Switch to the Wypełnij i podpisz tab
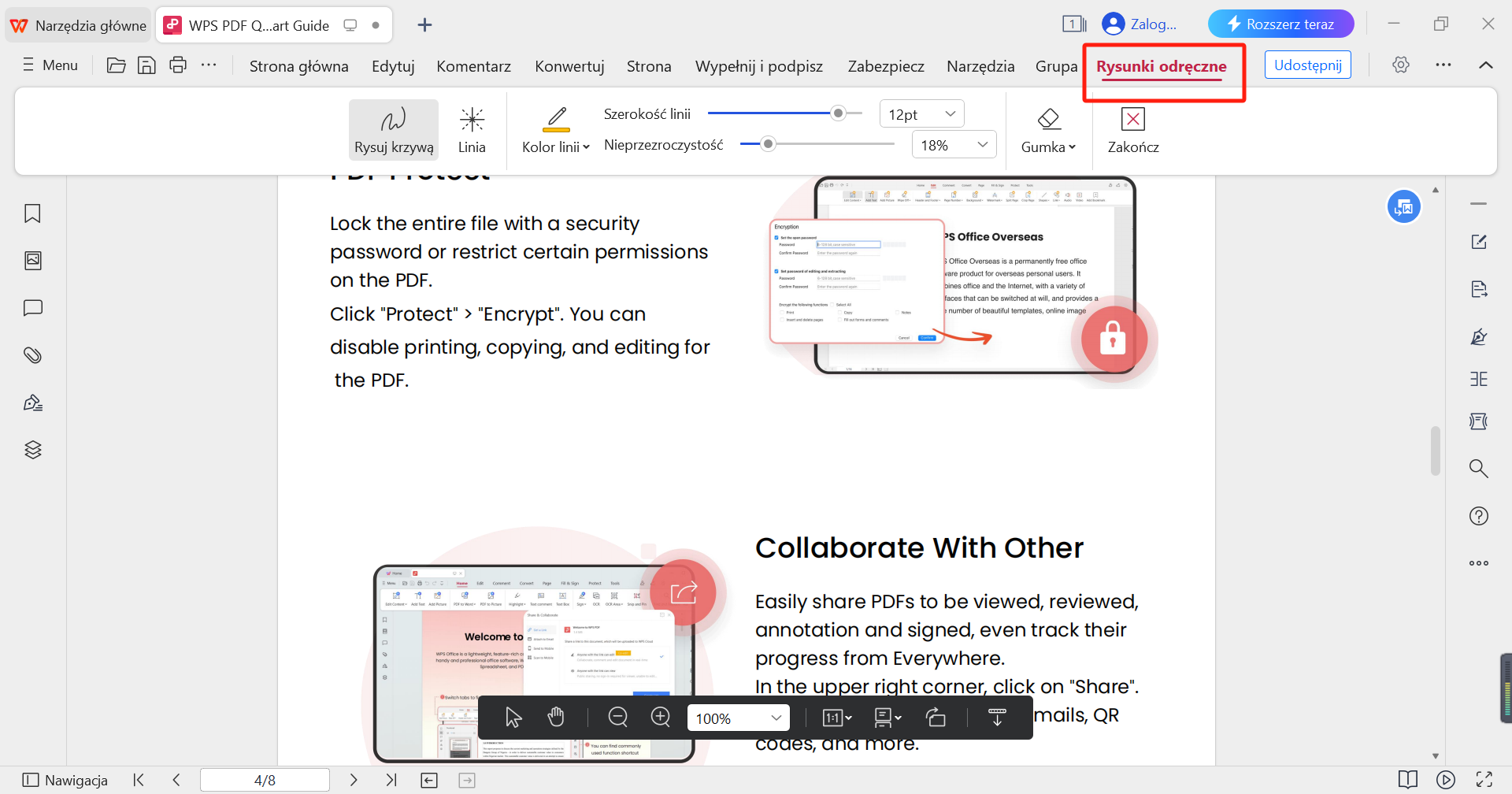Image resolution: width=1512 pixels, height=794 pixels. 759,67
